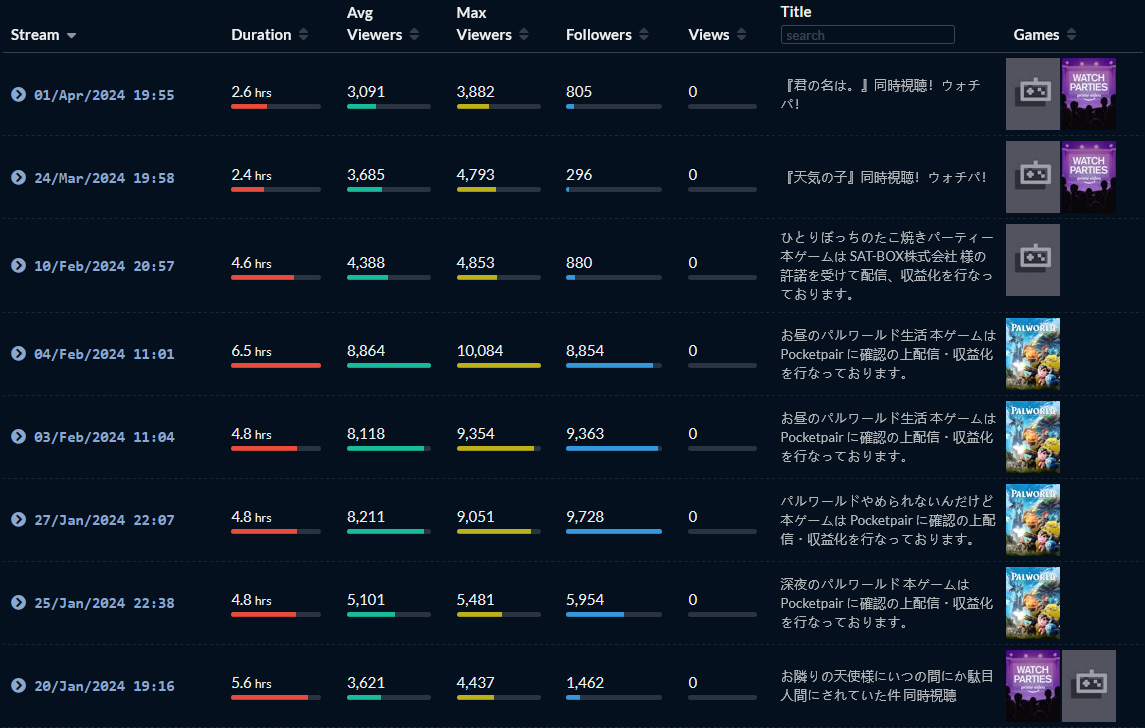Sort by the Duration column sort icon
Viewport: 1145px width, 728px height.
[x=303, y=35]
